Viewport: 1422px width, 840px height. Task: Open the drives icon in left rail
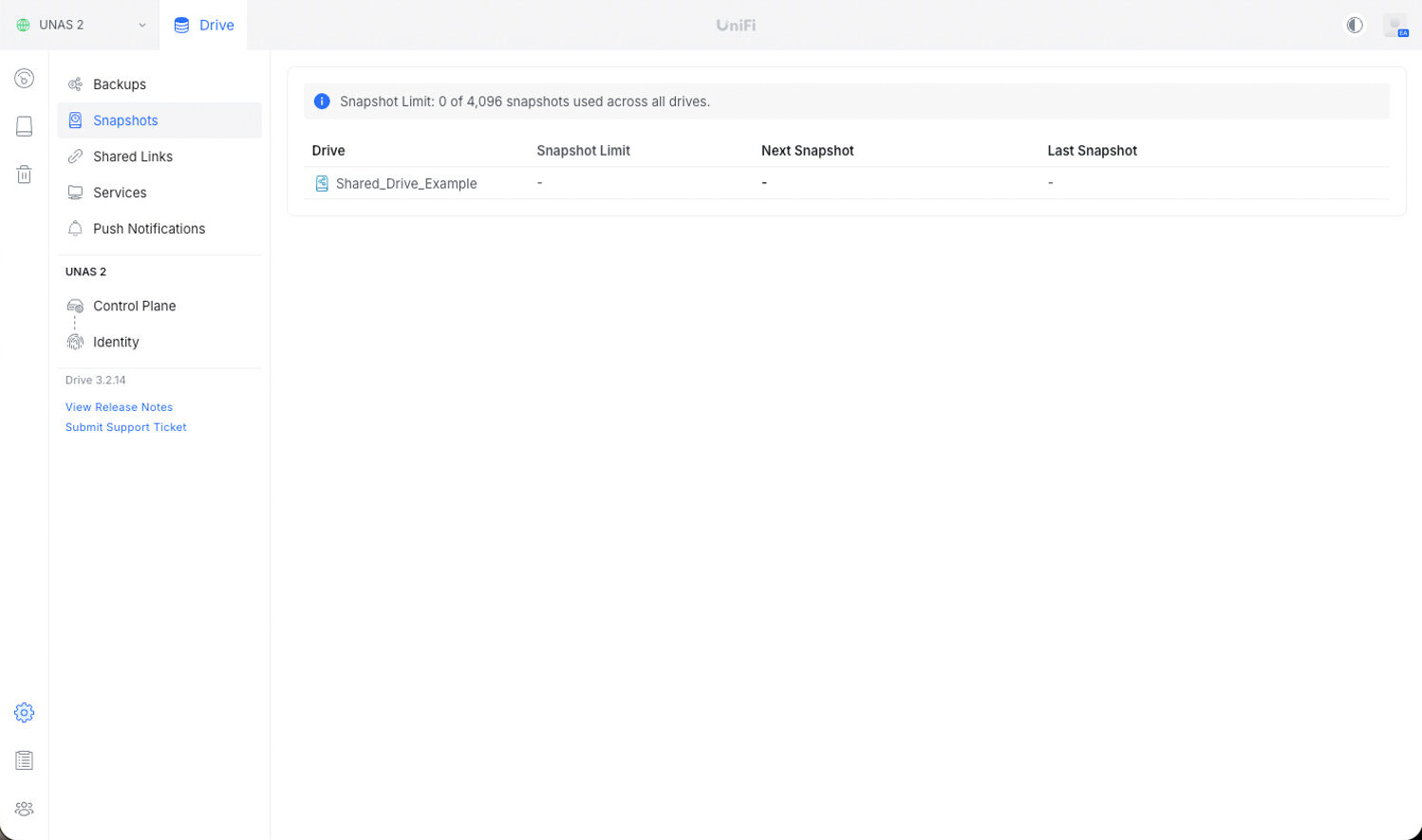tap(25, 126)
